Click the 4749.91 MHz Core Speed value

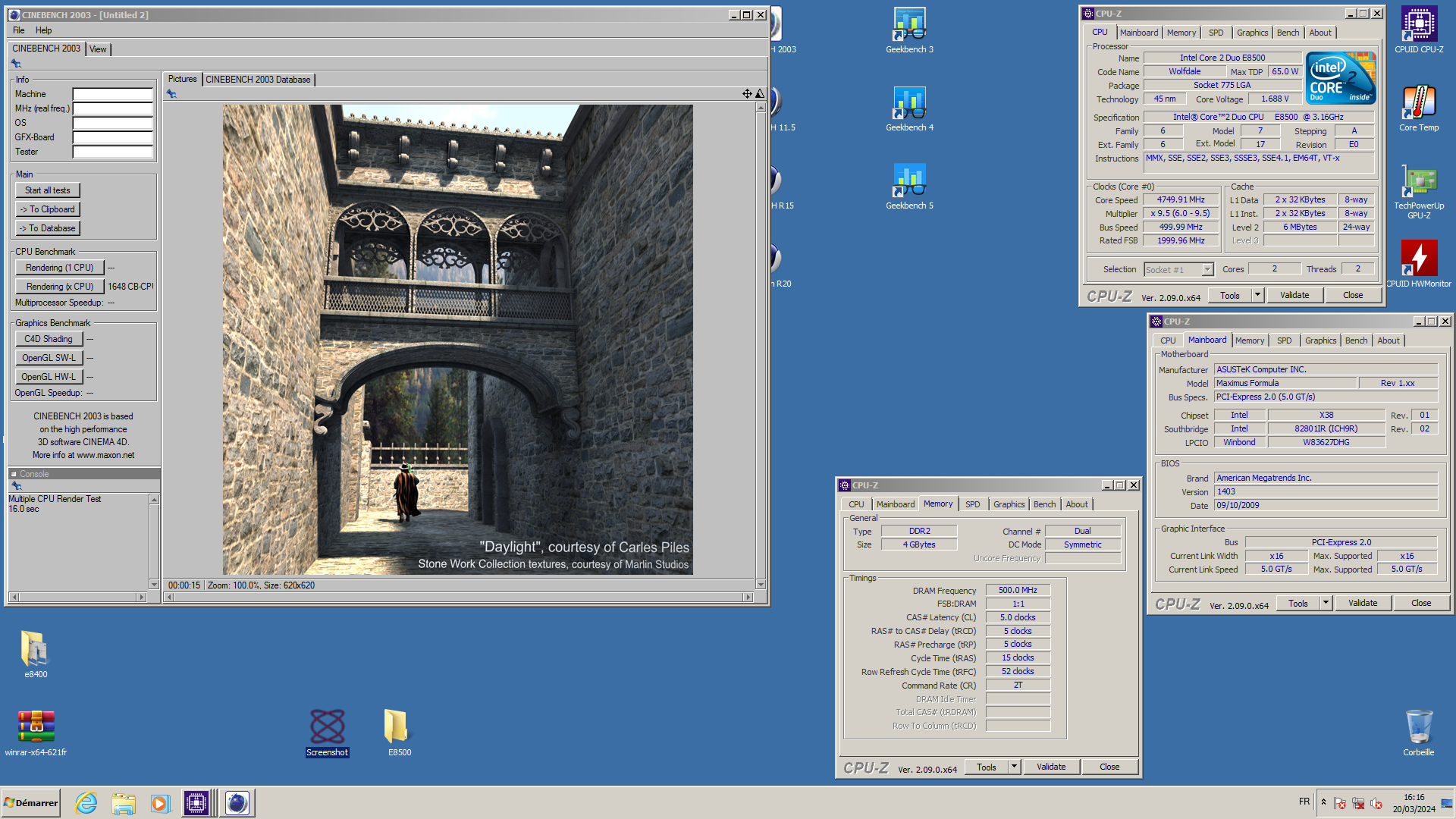1181,200
